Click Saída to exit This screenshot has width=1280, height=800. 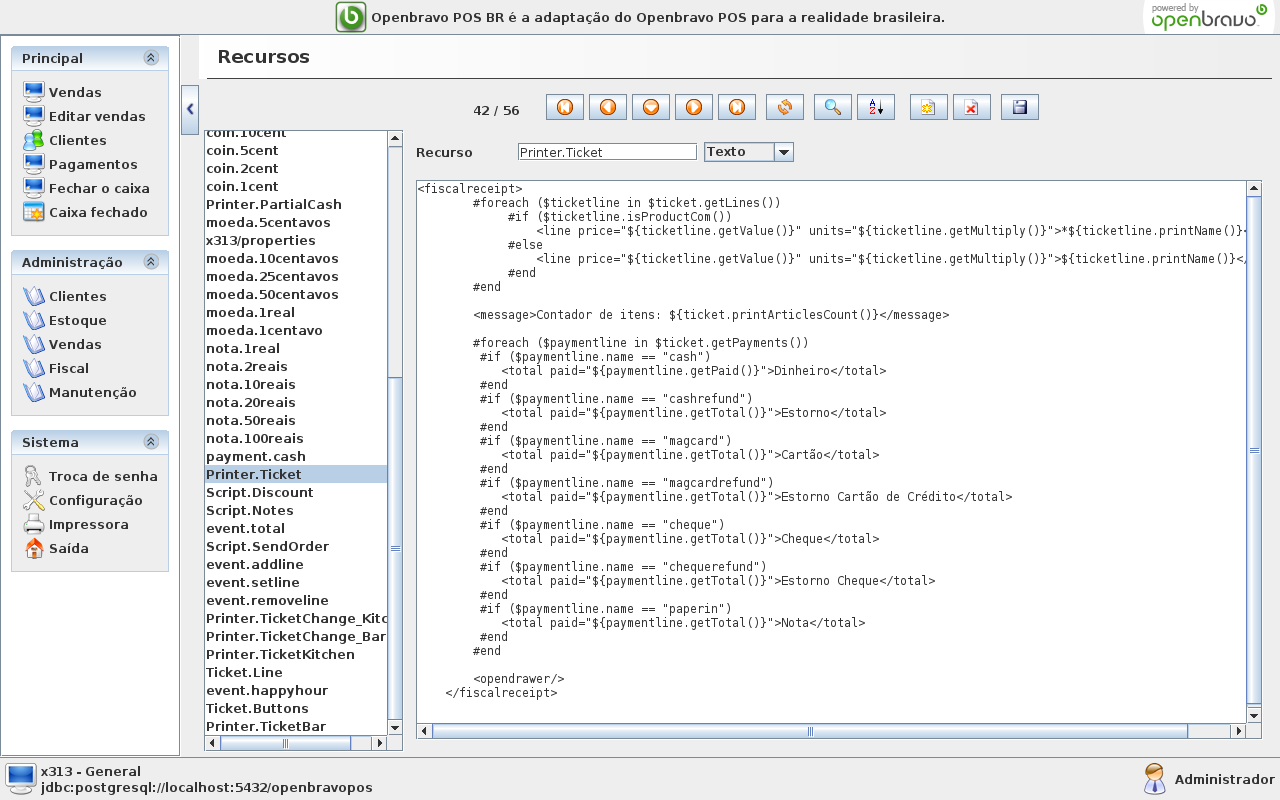tap(55, 548)
